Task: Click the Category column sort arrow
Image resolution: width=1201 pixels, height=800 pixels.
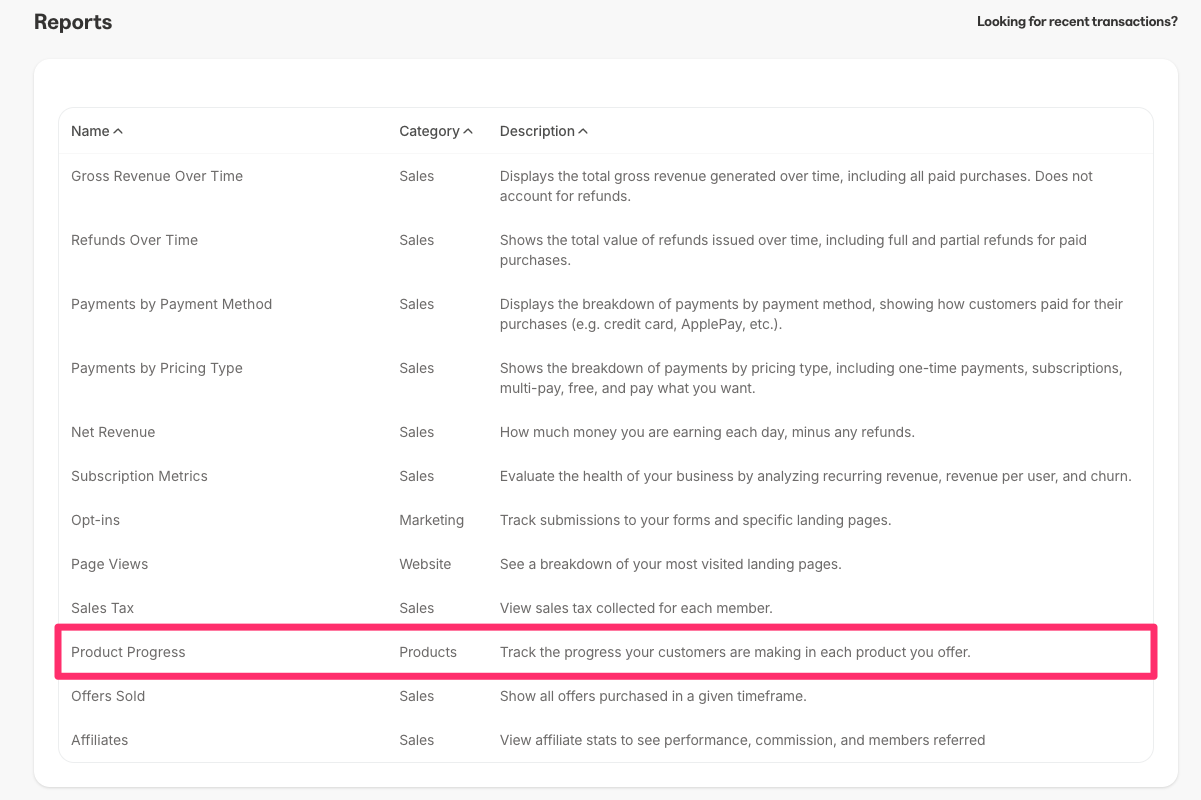Action: (x=468, y=131)
